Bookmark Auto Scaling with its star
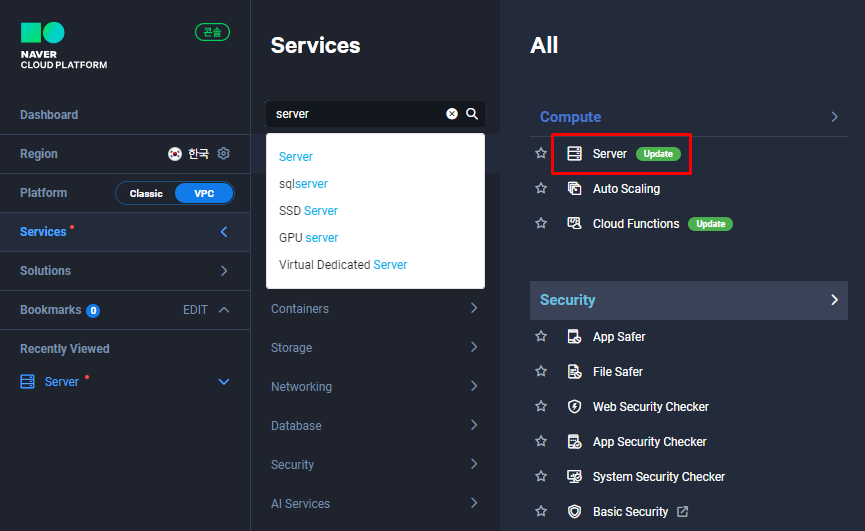This screenshot has width=865, height=531. [541, 189]
